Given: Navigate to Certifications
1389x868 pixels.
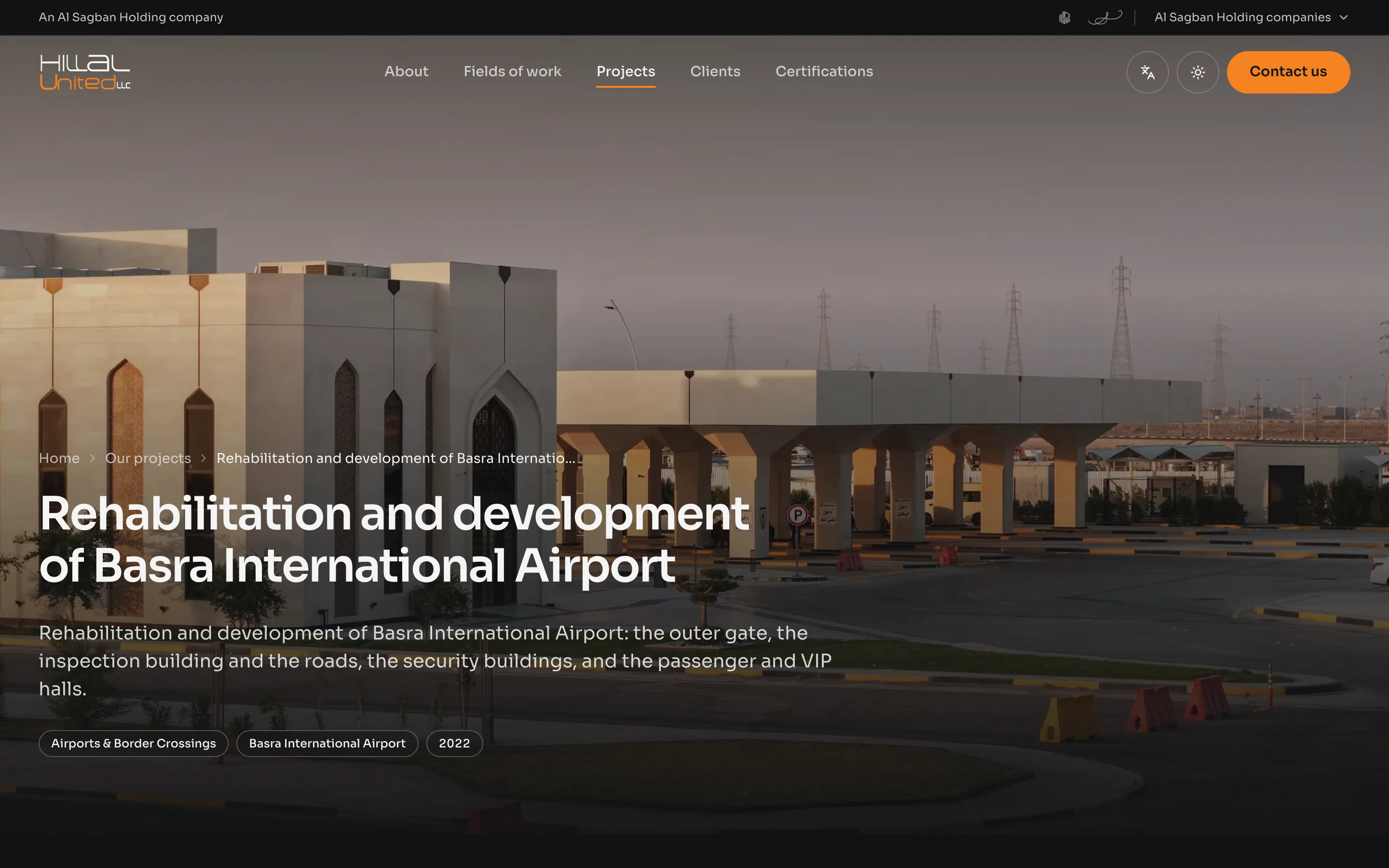Looking at the screenshot, I should (x=824, y=72).
